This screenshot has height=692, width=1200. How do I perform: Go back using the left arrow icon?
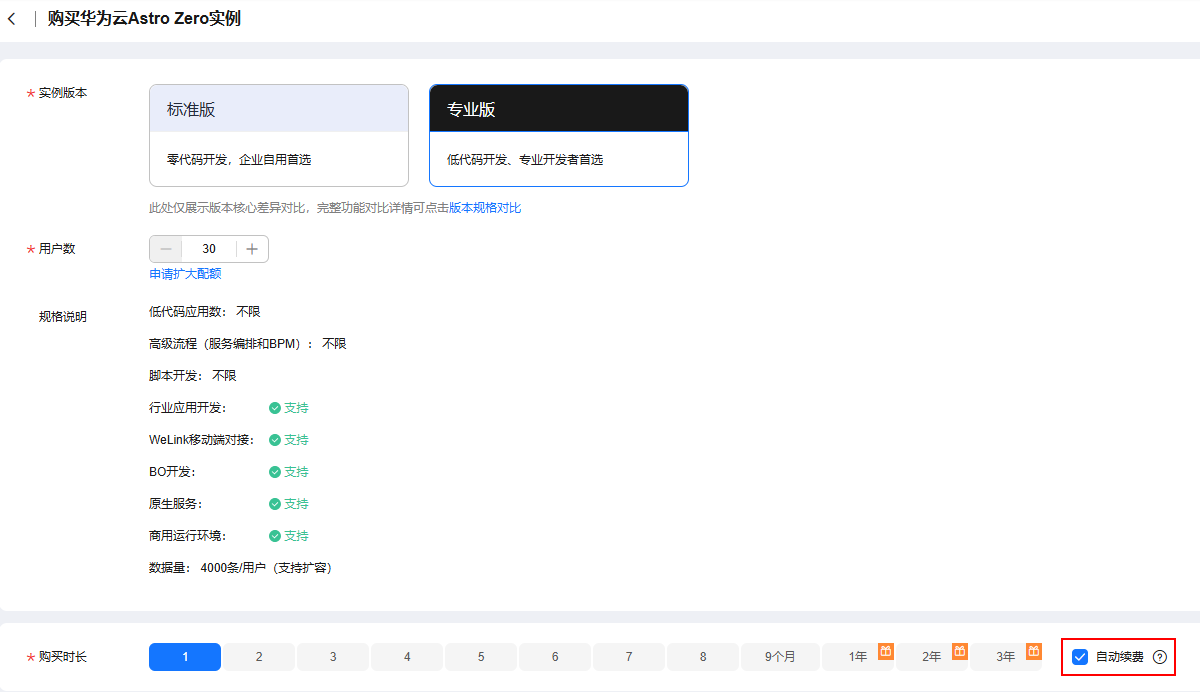(x=12, y=19)
